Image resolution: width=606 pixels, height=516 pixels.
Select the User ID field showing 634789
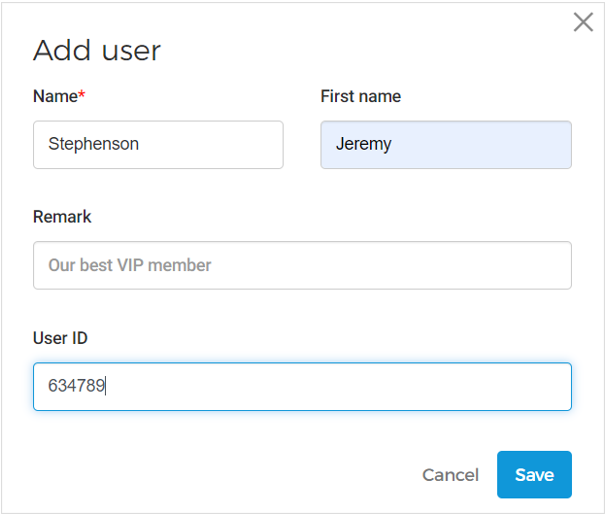point(302,387)
